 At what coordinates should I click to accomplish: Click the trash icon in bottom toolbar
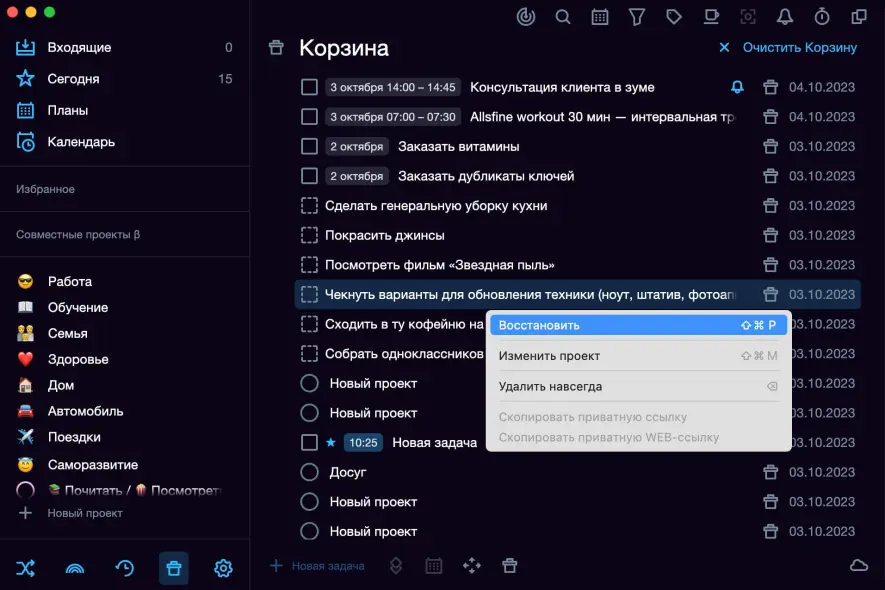(x=510, y=566)
